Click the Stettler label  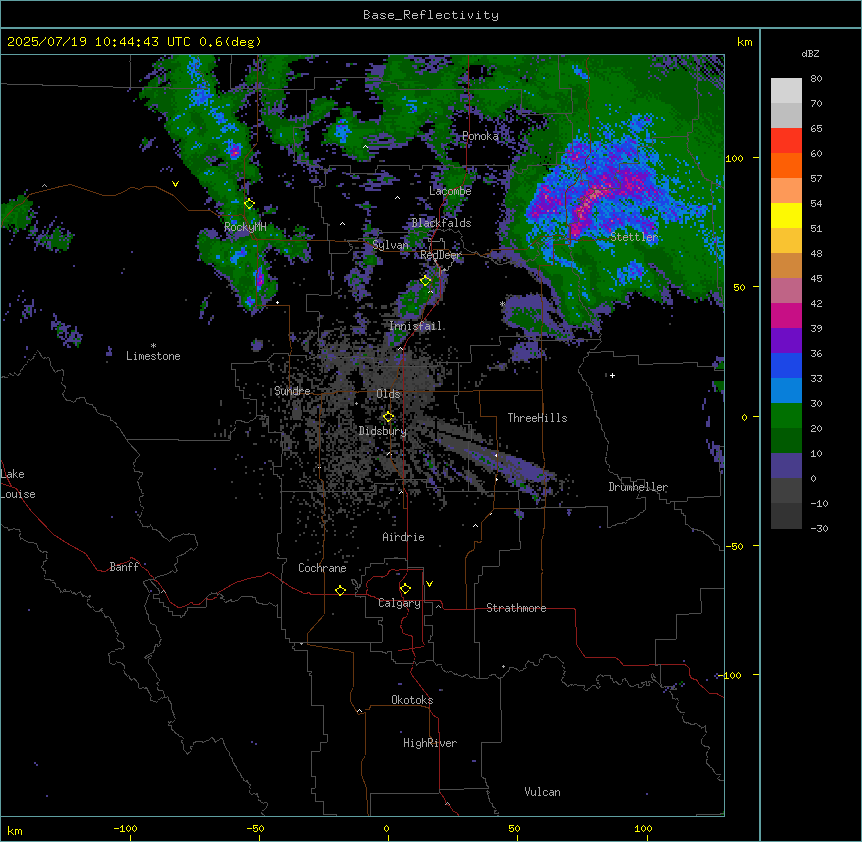634,237
